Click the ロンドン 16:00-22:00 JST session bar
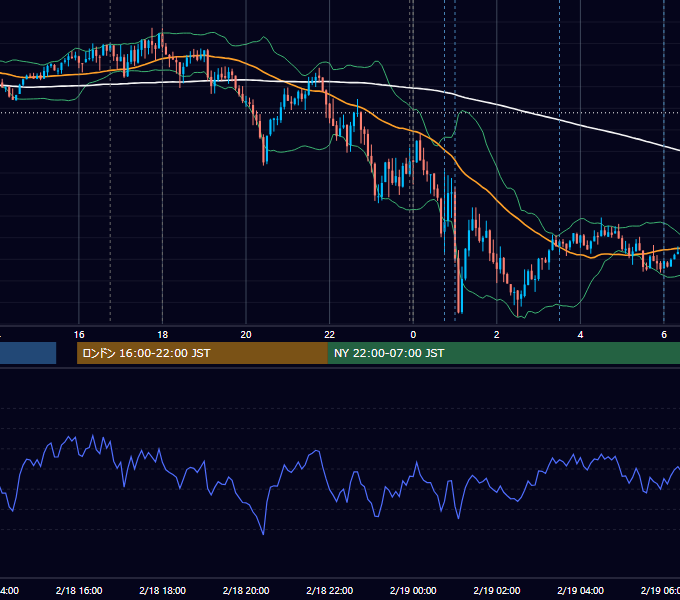Viewport: 680px width, 600px height. (202, 353)
